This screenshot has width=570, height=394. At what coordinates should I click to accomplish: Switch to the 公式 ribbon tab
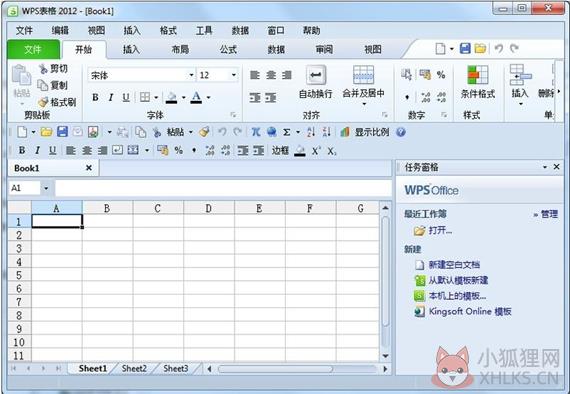228,49
